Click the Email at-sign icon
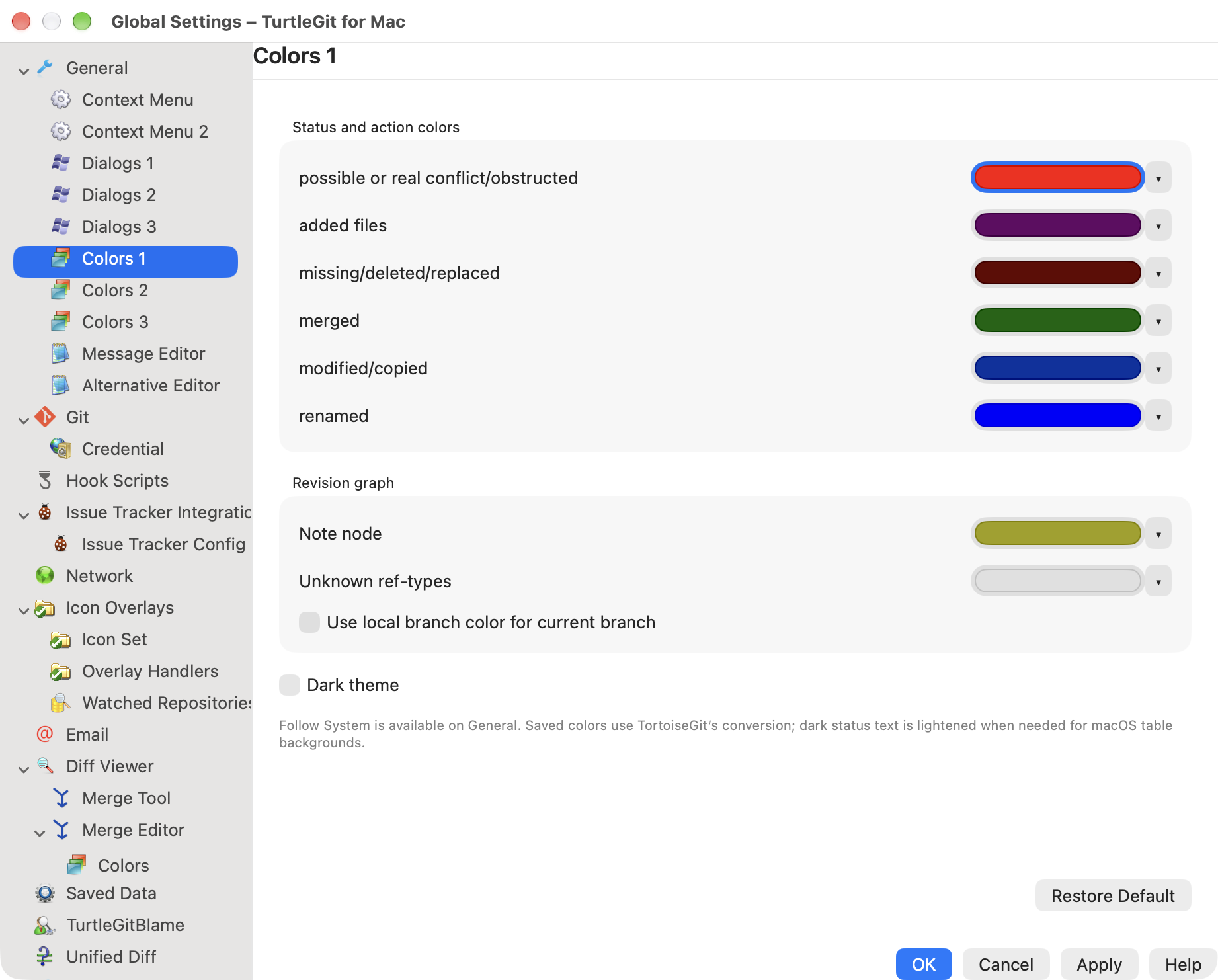The width and height of the screenshot is (1218, 980). click(x=45, y=734)
